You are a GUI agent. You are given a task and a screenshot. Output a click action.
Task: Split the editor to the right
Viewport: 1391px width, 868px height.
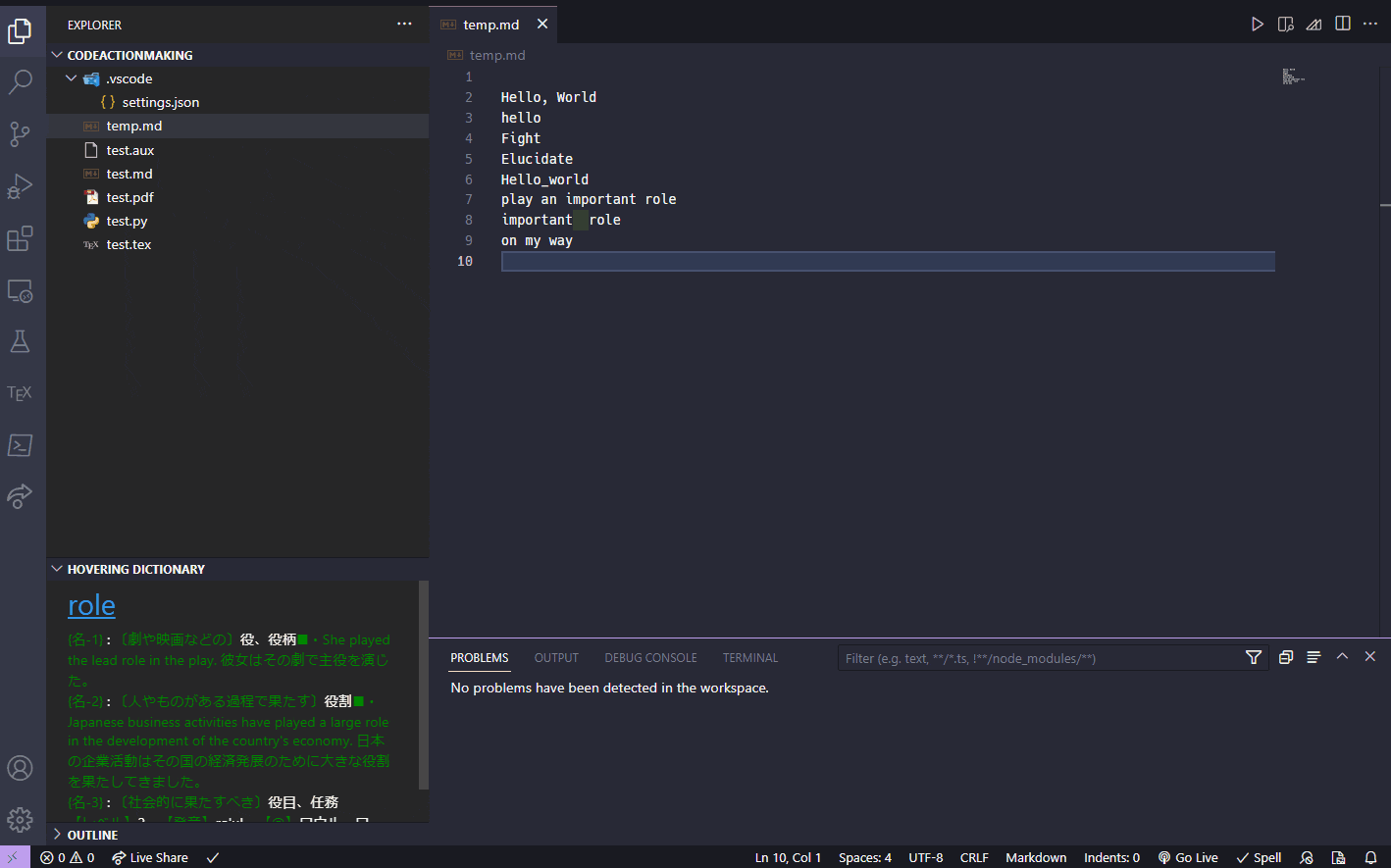[x=1343, y=24]
